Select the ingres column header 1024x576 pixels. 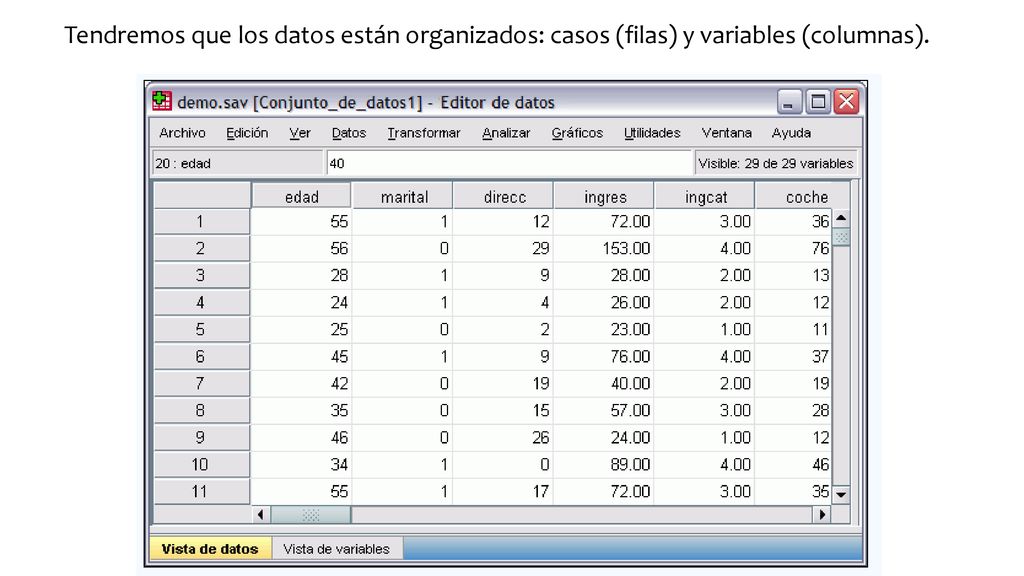point(605,197)
